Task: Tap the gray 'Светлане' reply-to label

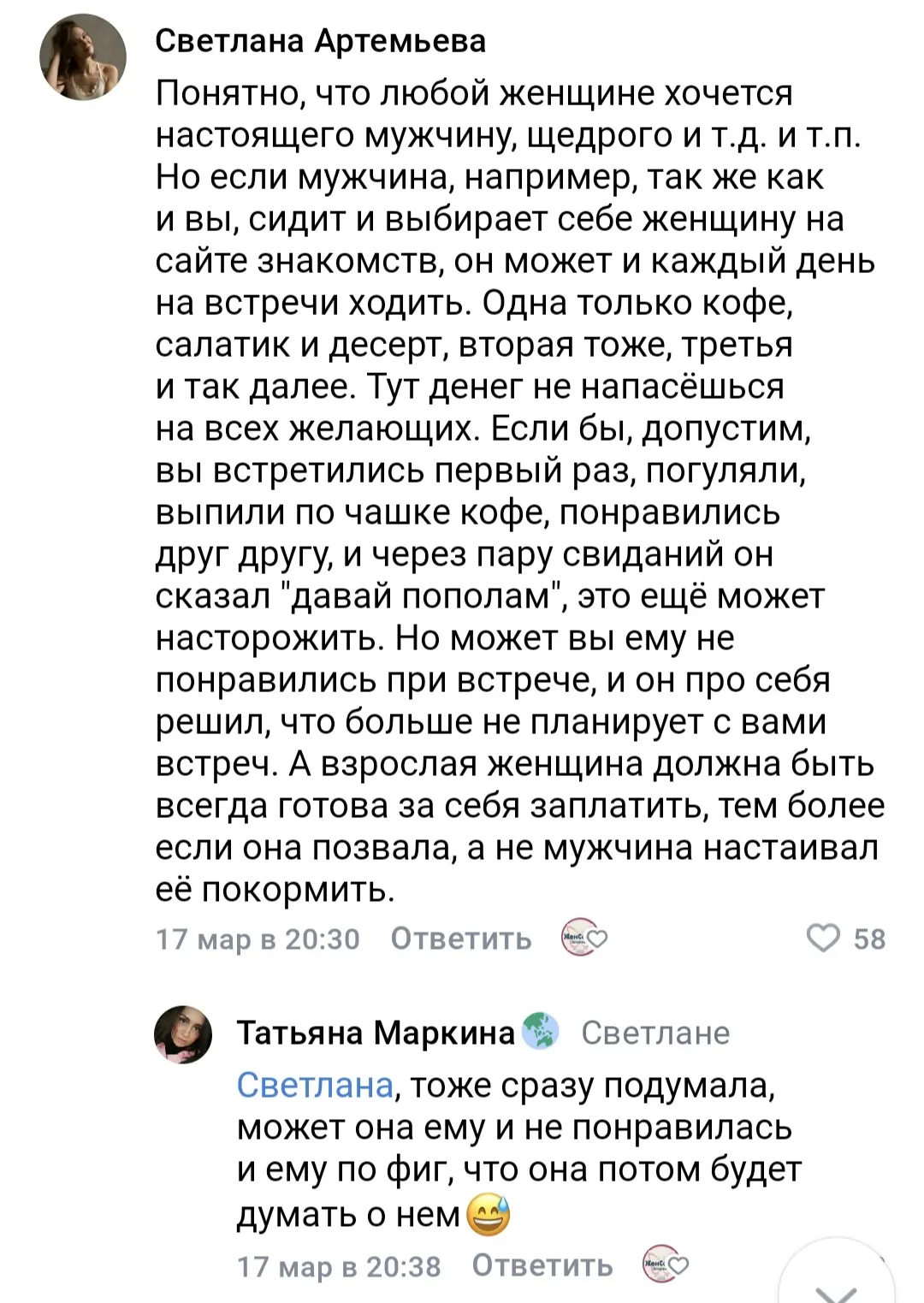Action: (655, 1033)
